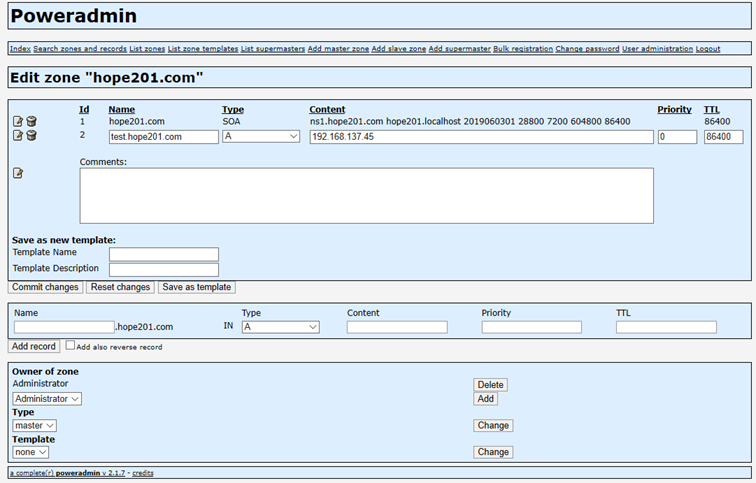Open Search zones and records

80,49
